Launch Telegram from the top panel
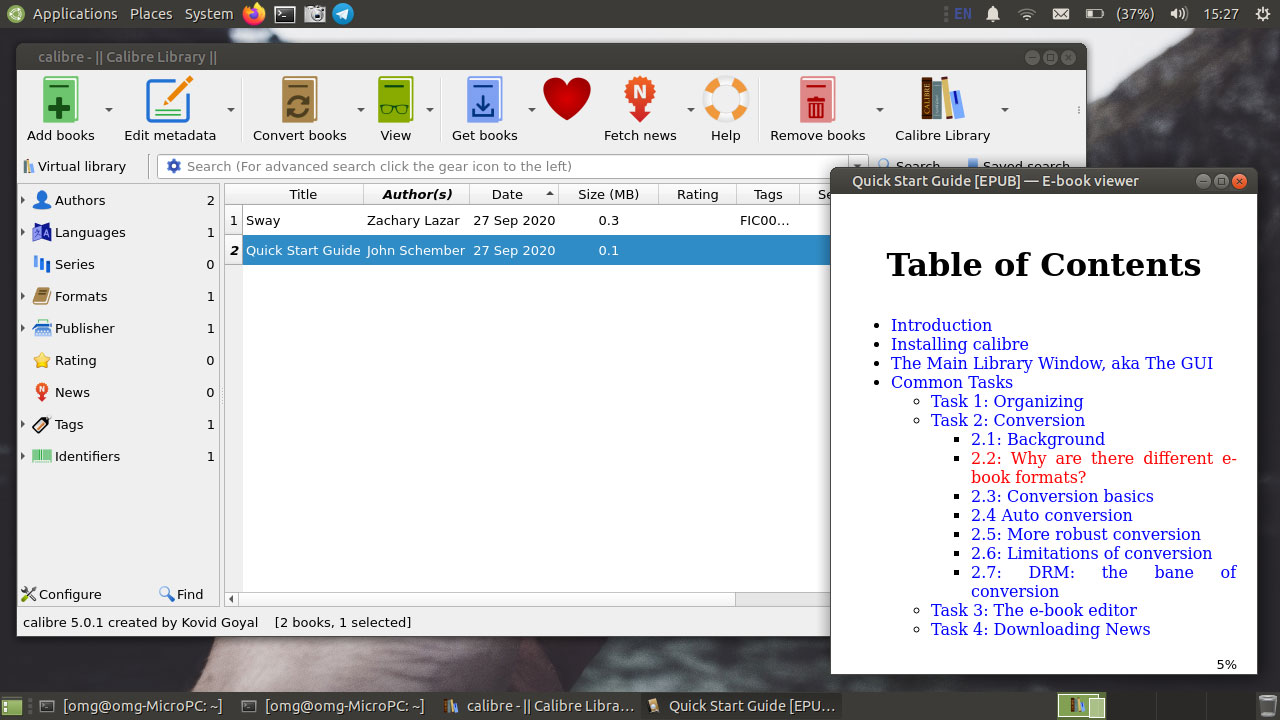Image resolution: width=1280 pixels, height=720 pixels. tap(343, 14)
